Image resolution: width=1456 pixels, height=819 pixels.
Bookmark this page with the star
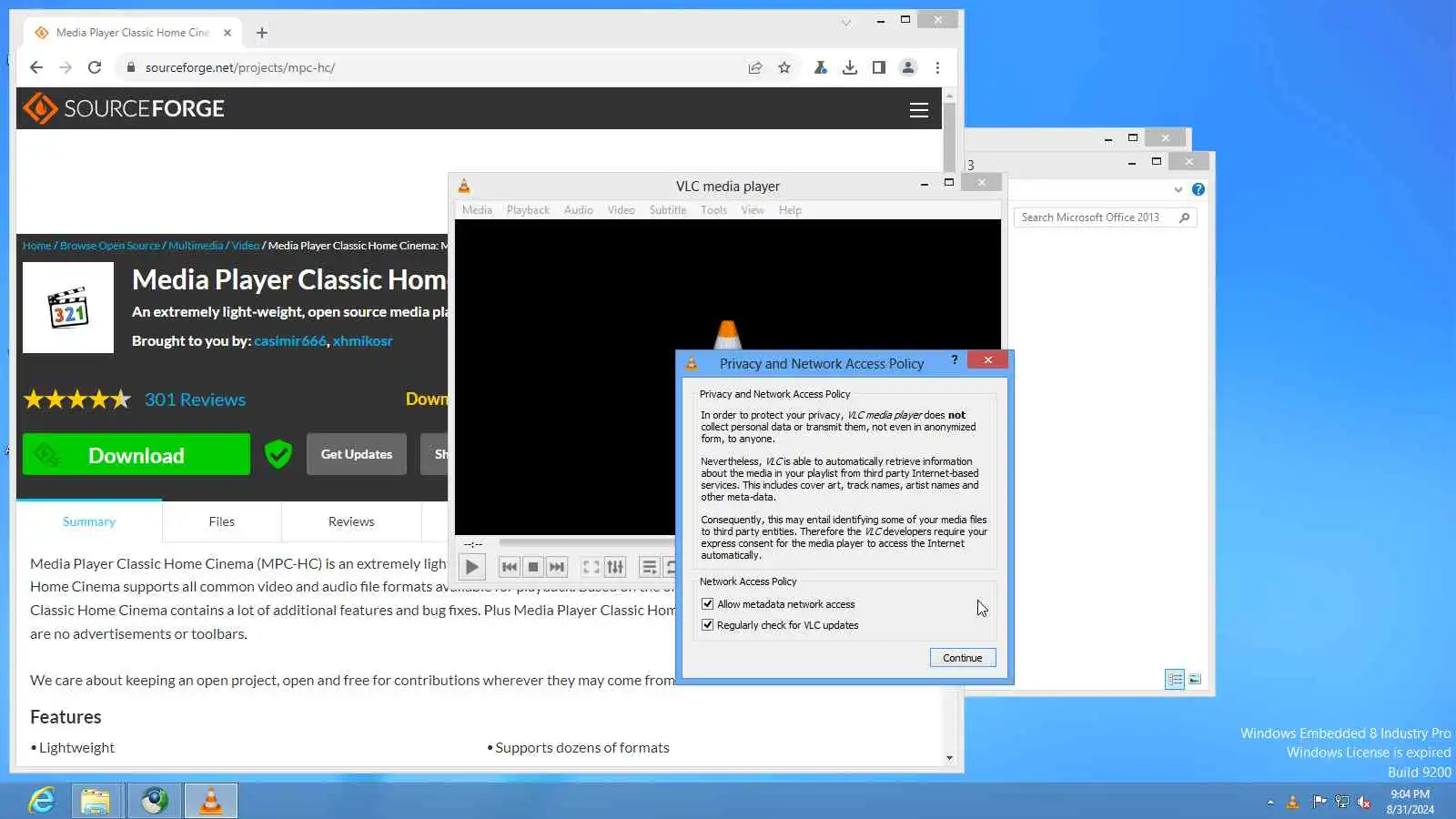tap(784, 67)
